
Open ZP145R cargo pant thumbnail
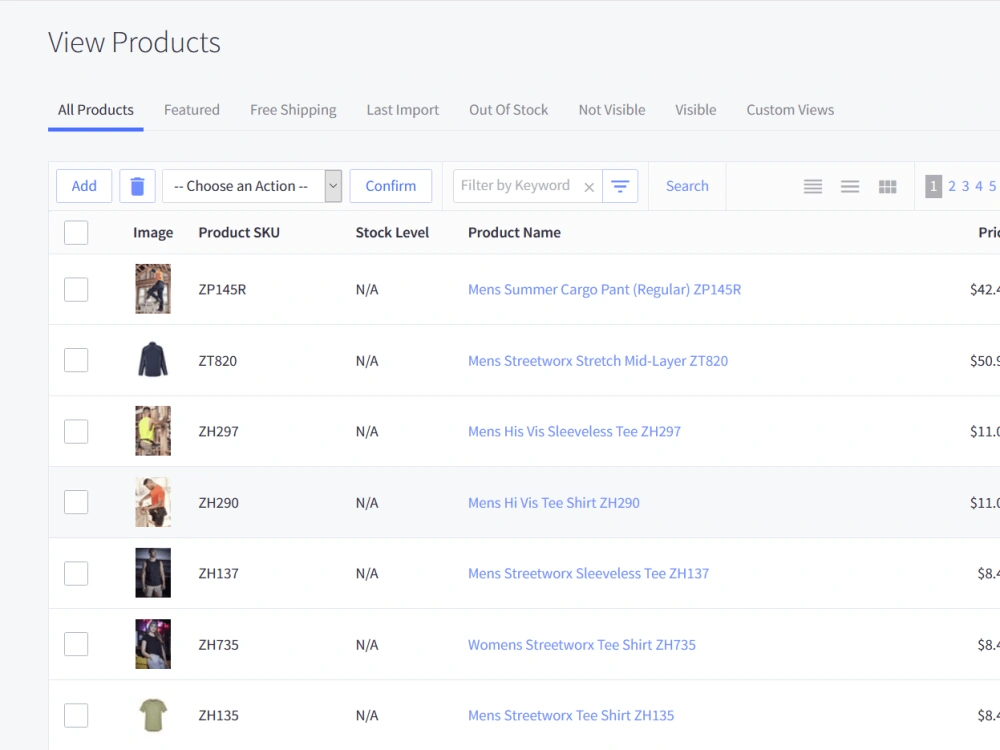click(153, 289)
